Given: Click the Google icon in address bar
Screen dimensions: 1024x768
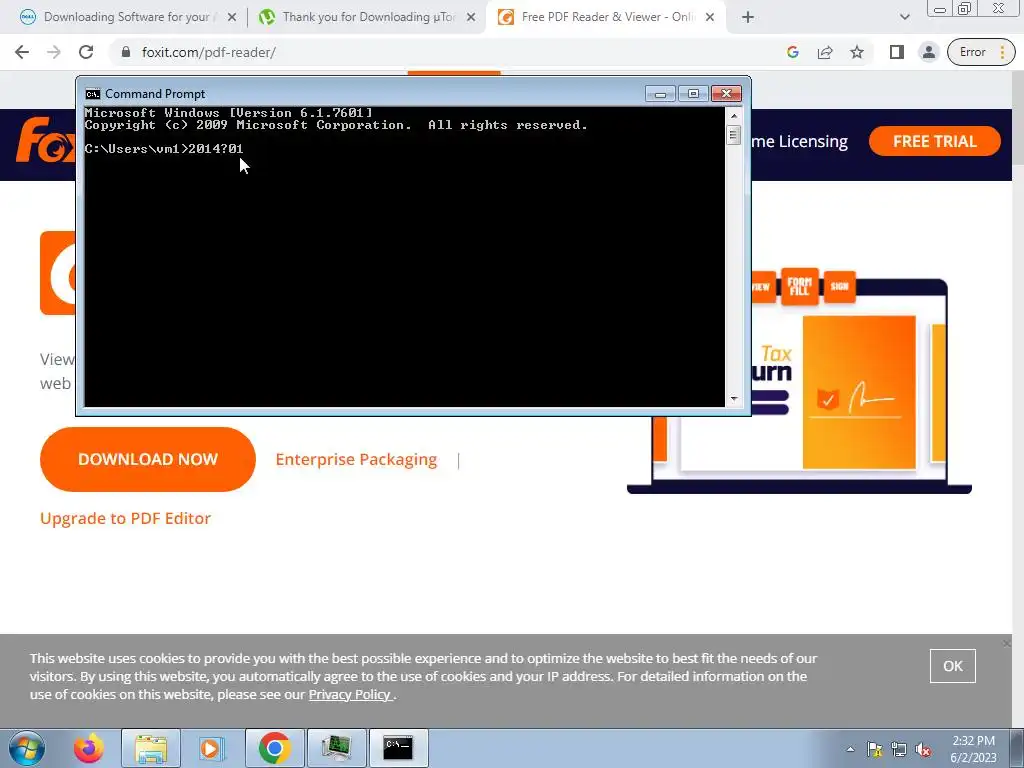Looking at the screenshot, I should point(793,52).
